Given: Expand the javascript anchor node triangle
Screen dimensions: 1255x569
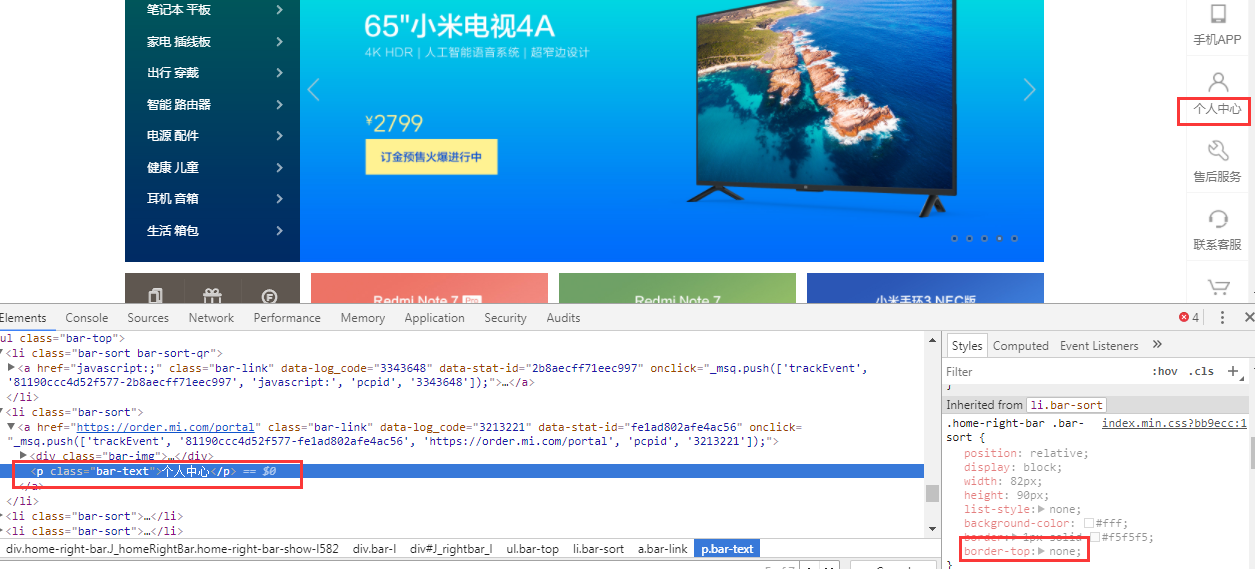Looking at the screenshot, I should coord(11,368).
